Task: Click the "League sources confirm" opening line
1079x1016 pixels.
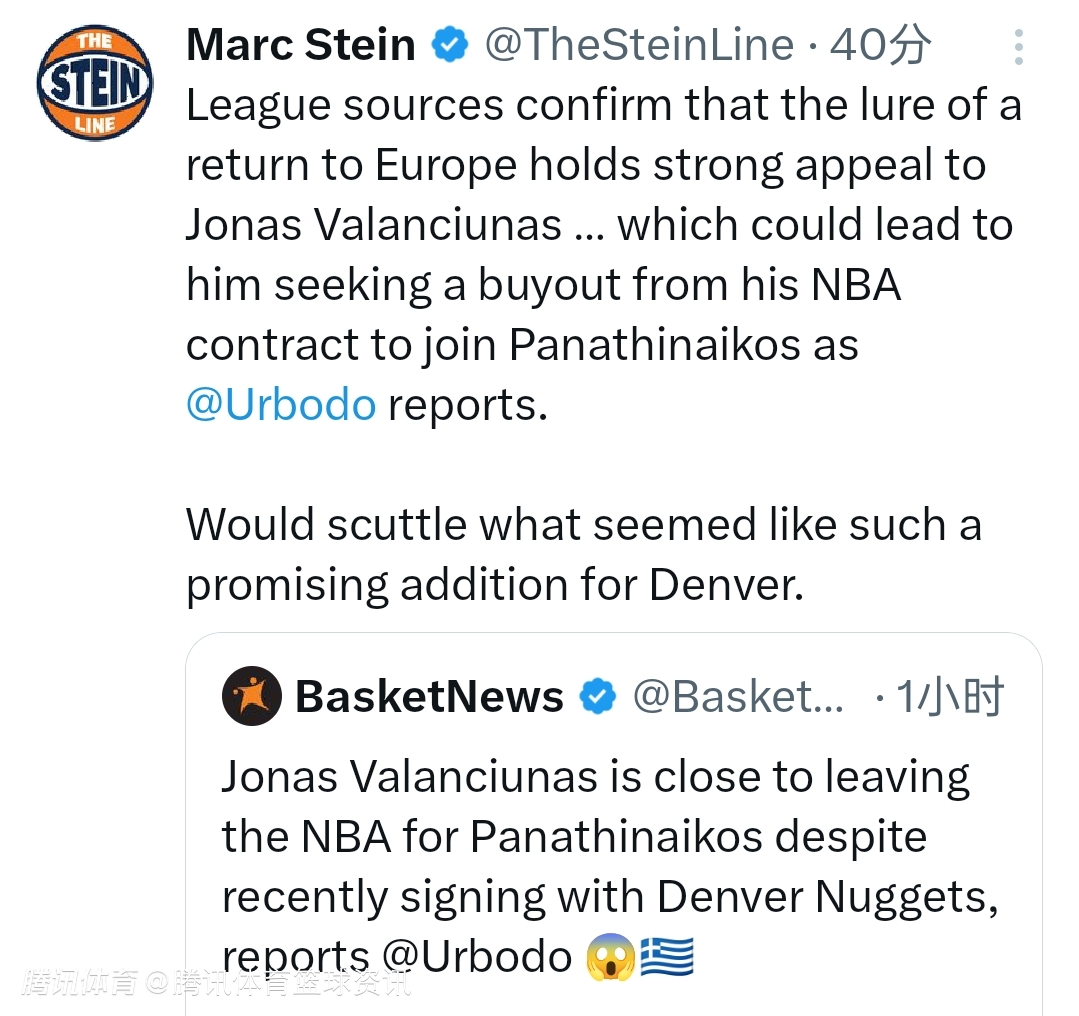Action: 603,106
